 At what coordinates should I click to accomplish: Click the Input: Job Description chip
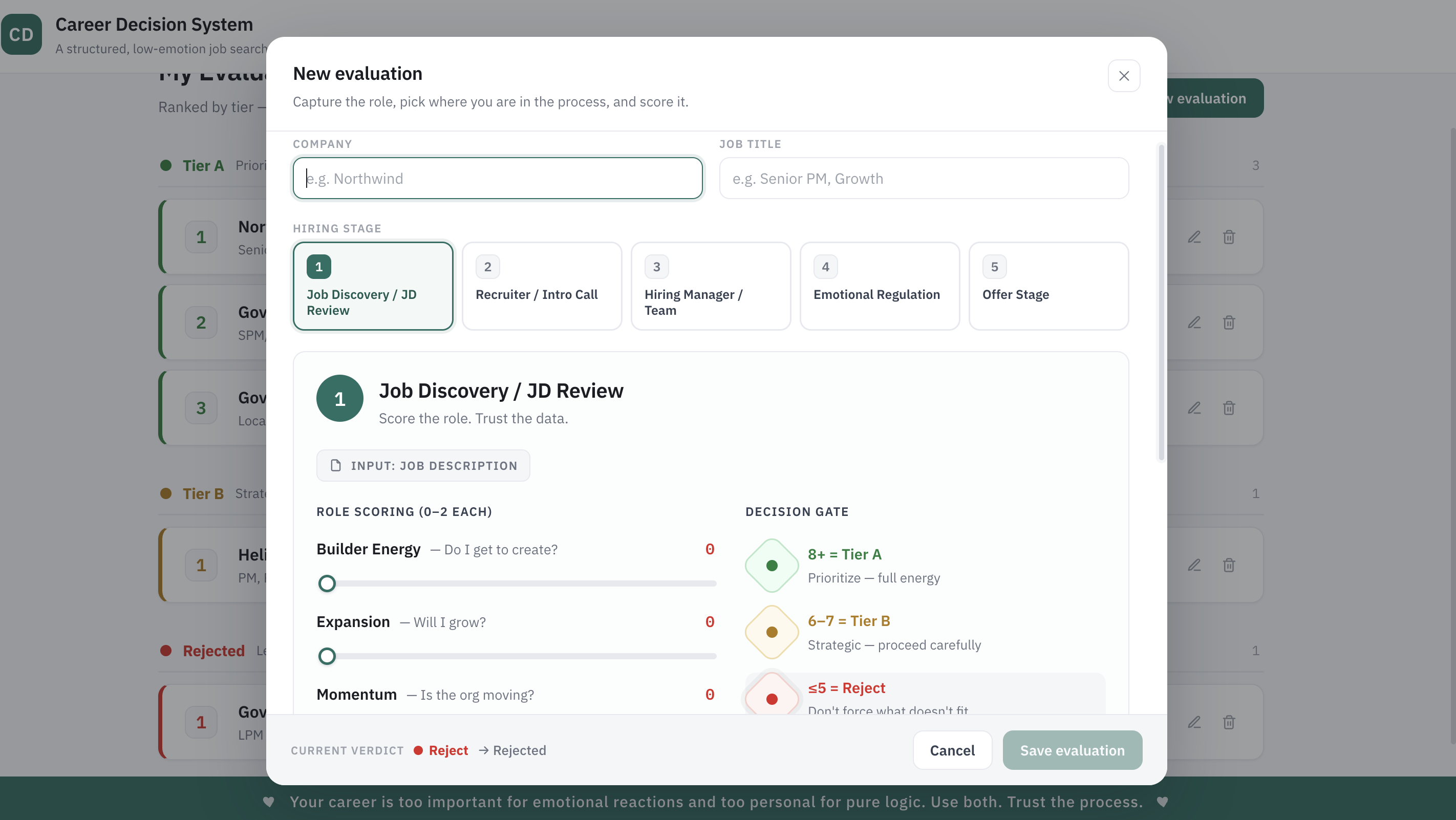423,466
